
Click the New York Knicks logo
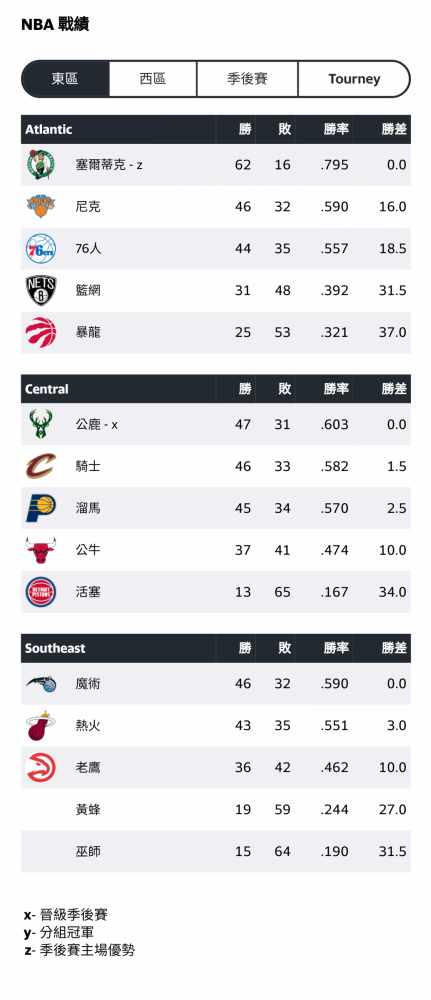point(41,207)
